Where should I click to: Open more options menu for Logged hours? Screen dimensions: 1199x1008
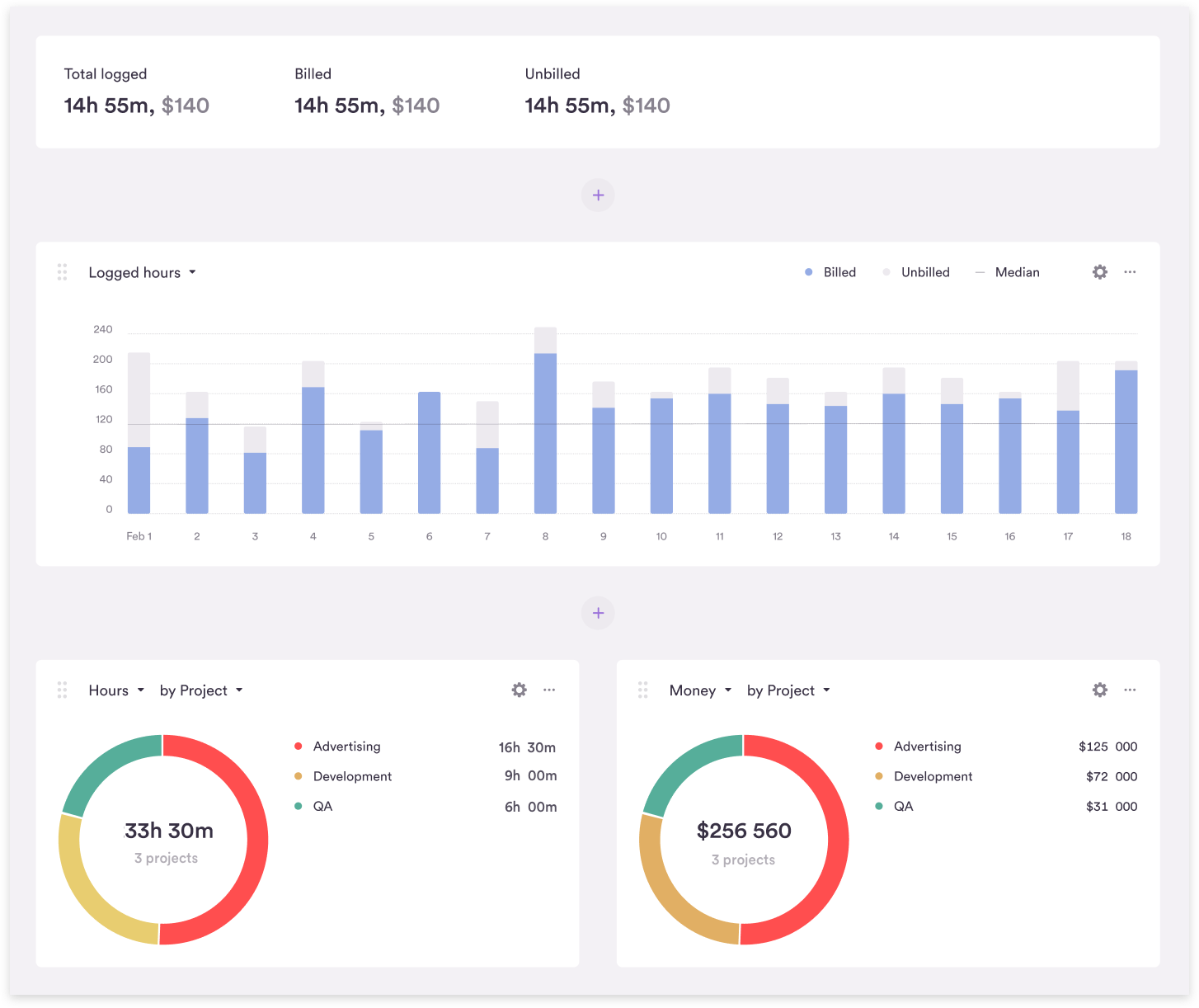tap(1130, 272)
